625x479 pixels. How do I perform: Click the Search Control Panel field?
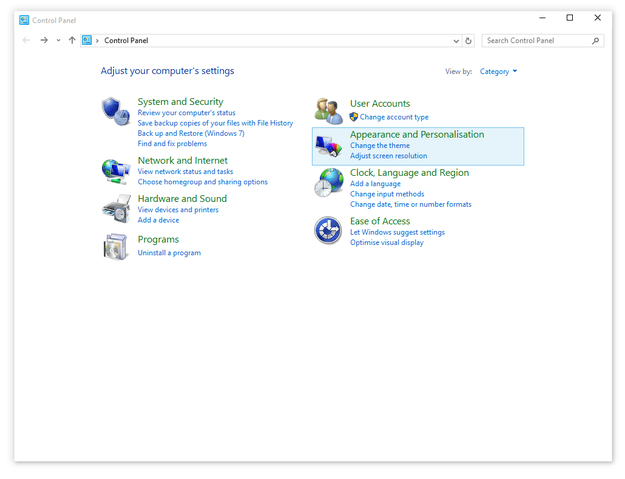pyautogui.click(x=536, y=41)
